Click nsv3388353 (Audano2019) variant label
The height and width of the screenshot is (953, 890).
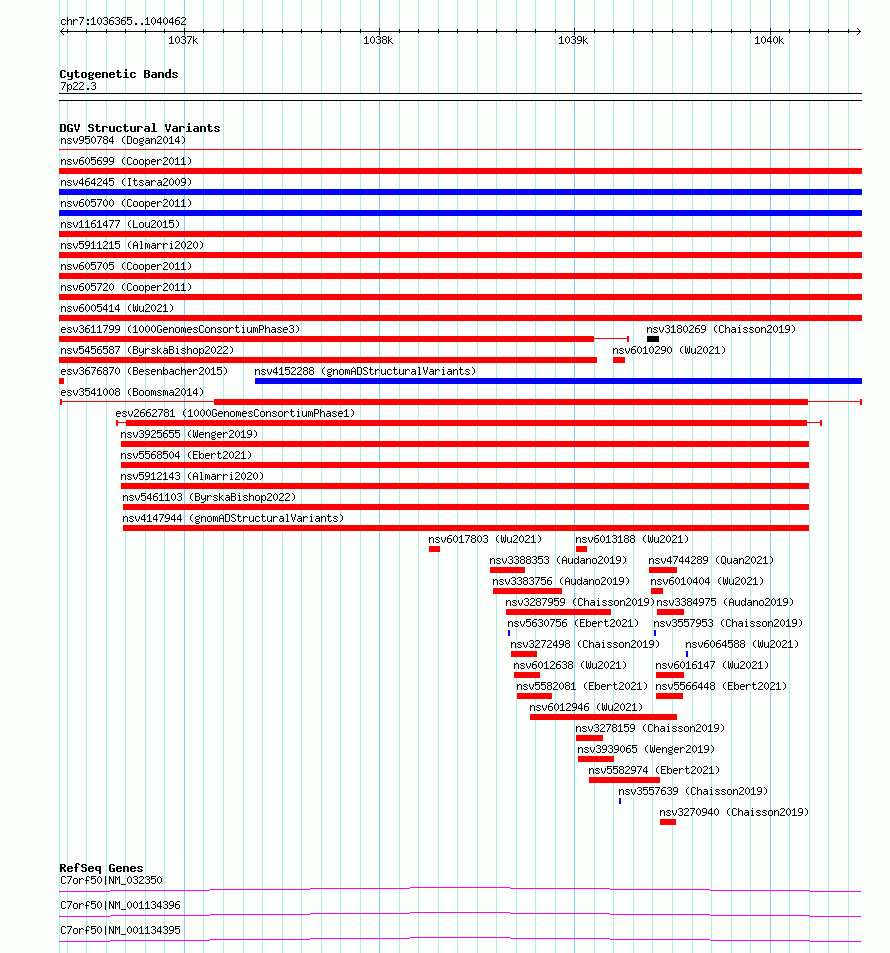click(558, 560)
